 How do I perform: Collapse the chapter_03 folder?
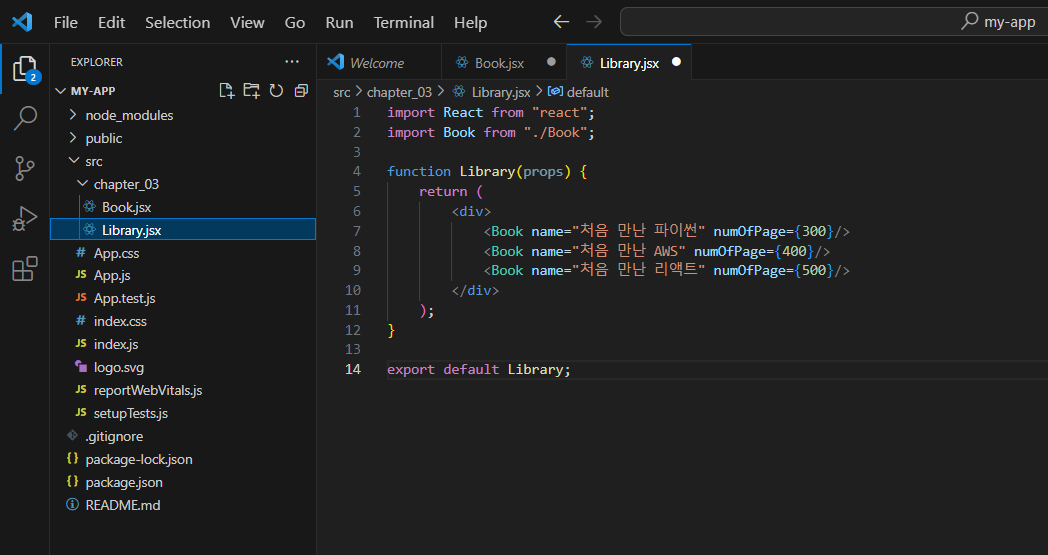[x=126, y=184]
